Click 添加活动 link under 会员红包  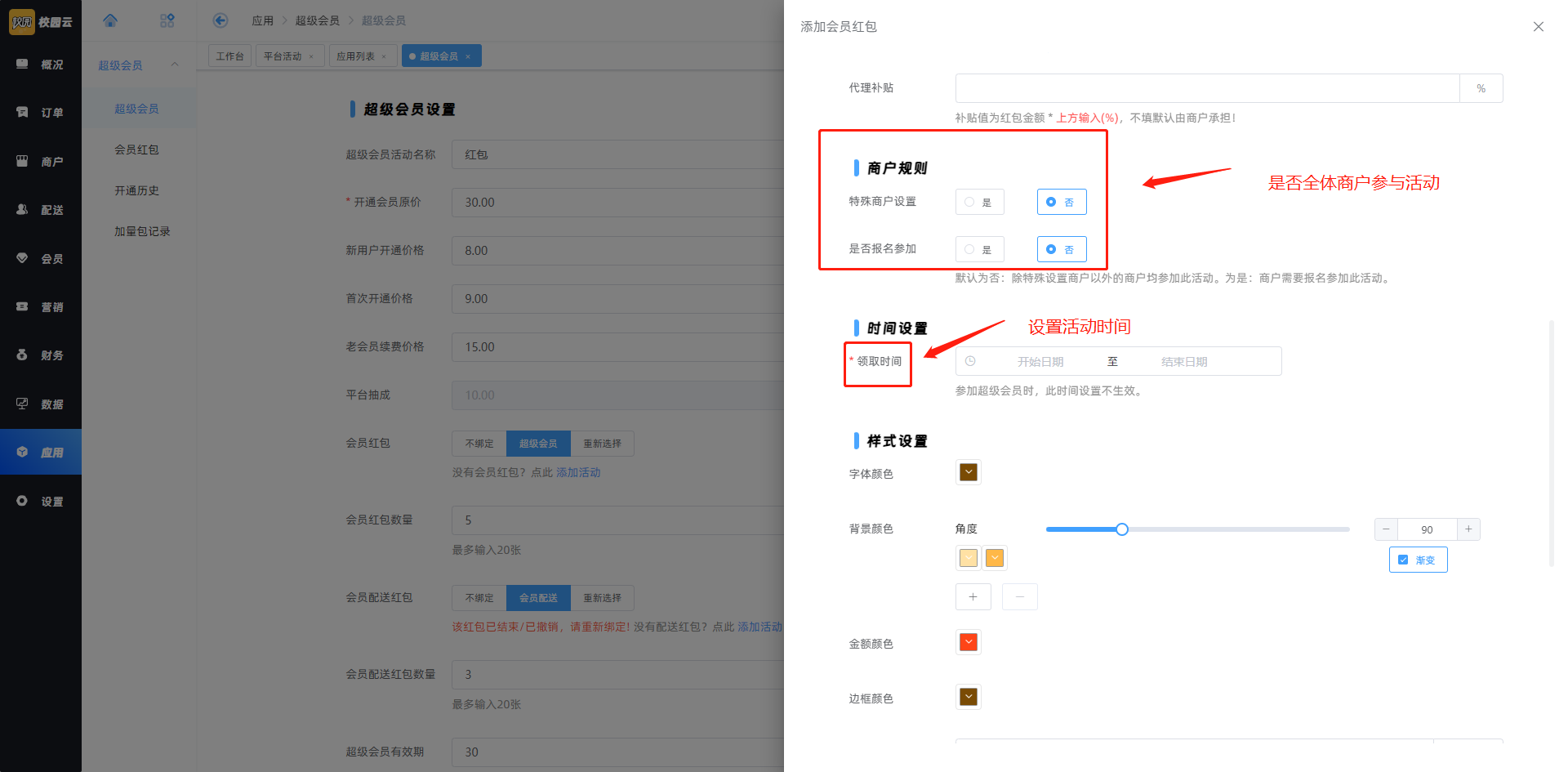click(578, 472)
